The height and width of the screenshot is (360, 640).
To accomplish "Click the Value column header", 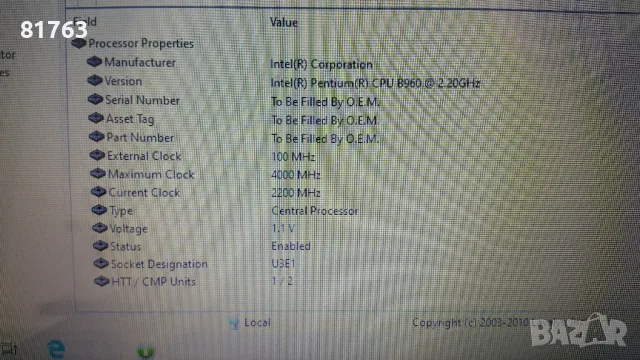I will click(284, 22).
